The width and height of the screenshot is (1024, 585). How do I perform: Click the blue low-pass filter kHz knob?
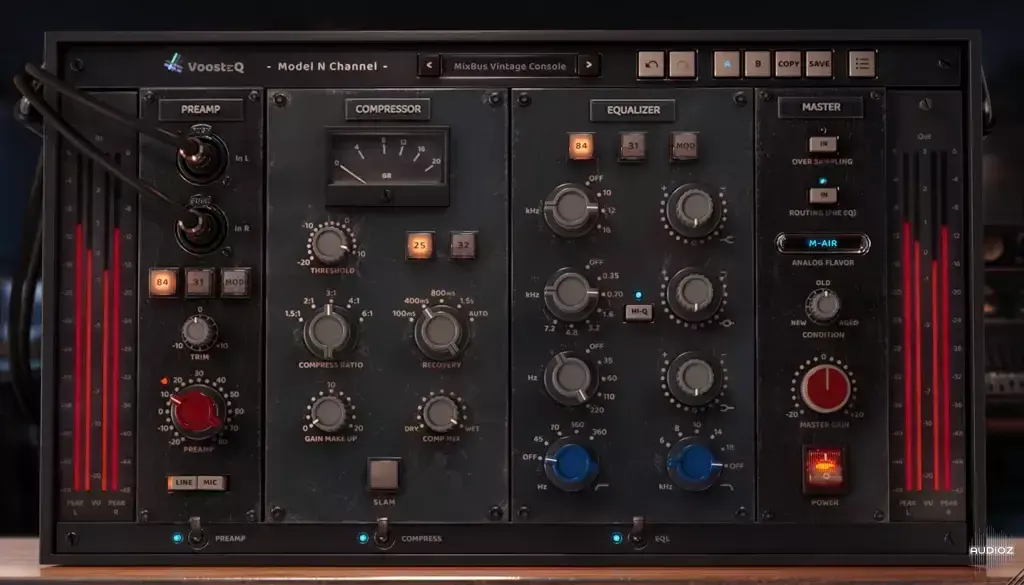tap(694, 464)
